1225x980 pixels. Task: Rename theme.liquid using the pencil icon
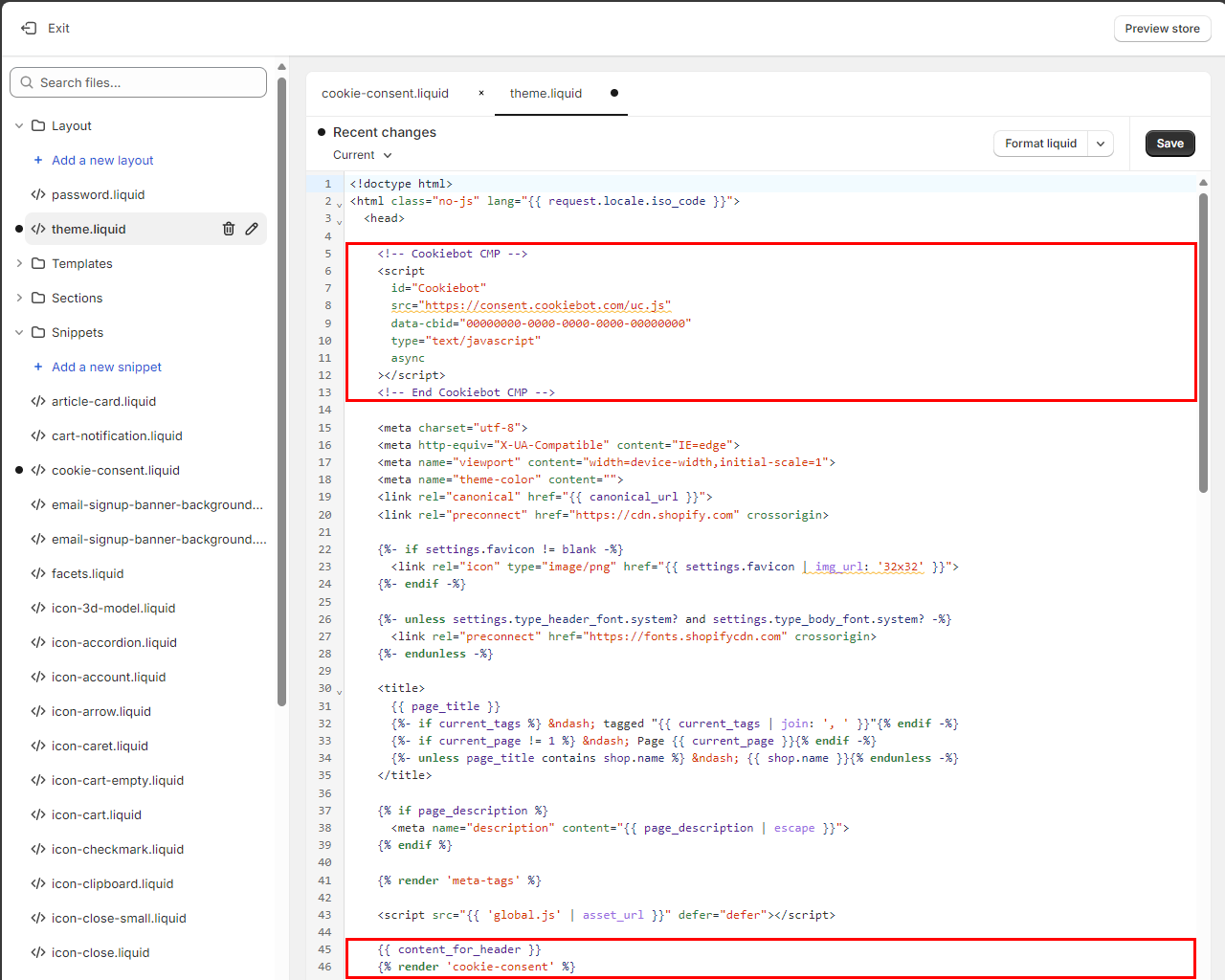252,229
